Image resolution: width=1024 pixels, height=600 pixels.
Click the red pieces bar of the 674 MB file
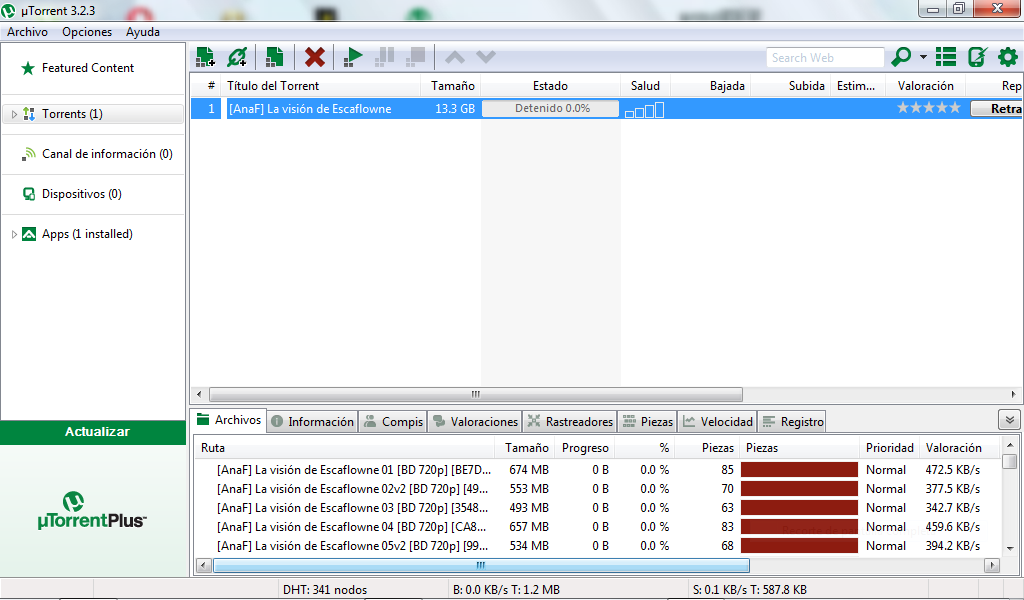(799, 470)
